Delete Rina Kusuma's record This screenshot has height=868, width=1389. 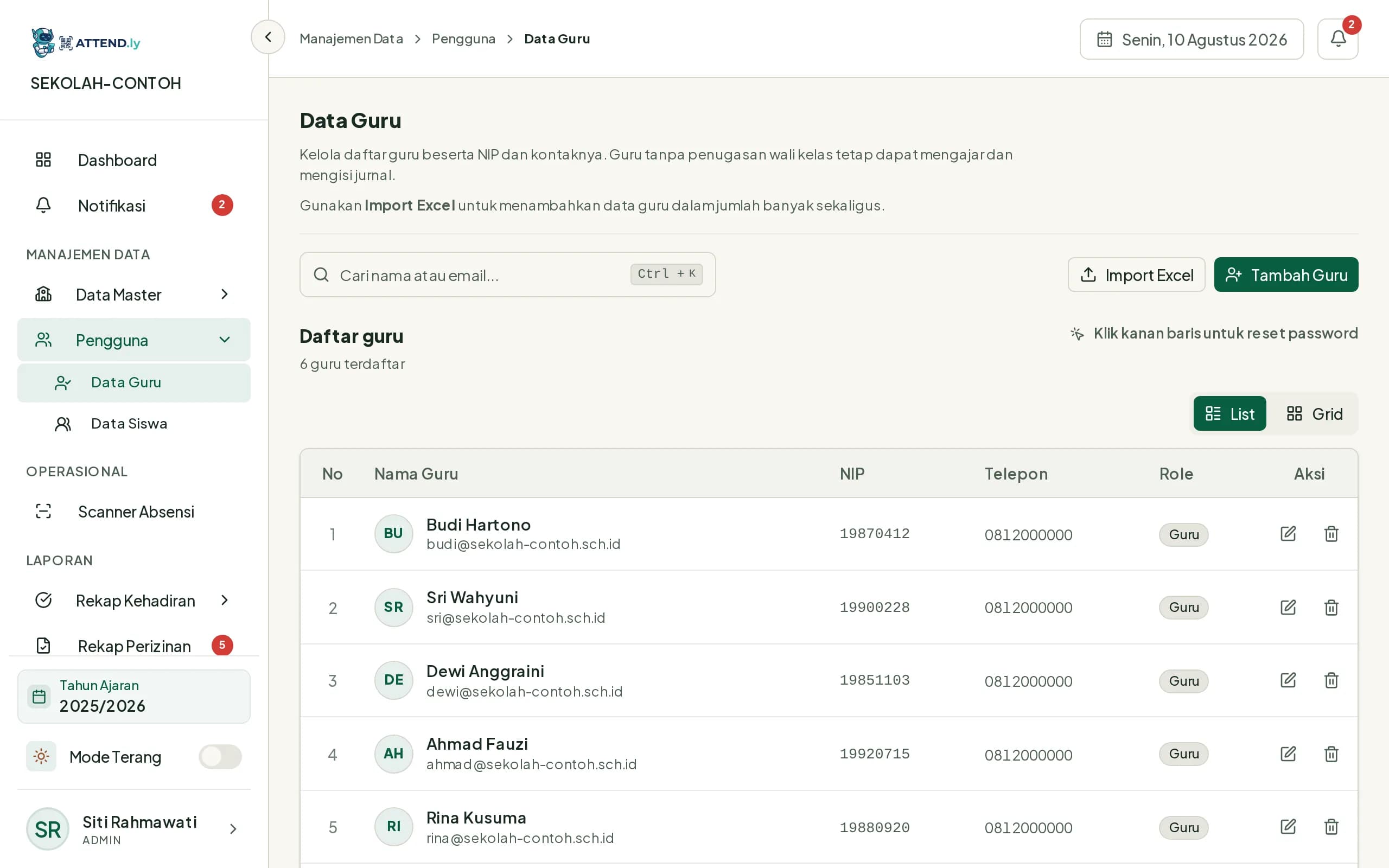1331,827
